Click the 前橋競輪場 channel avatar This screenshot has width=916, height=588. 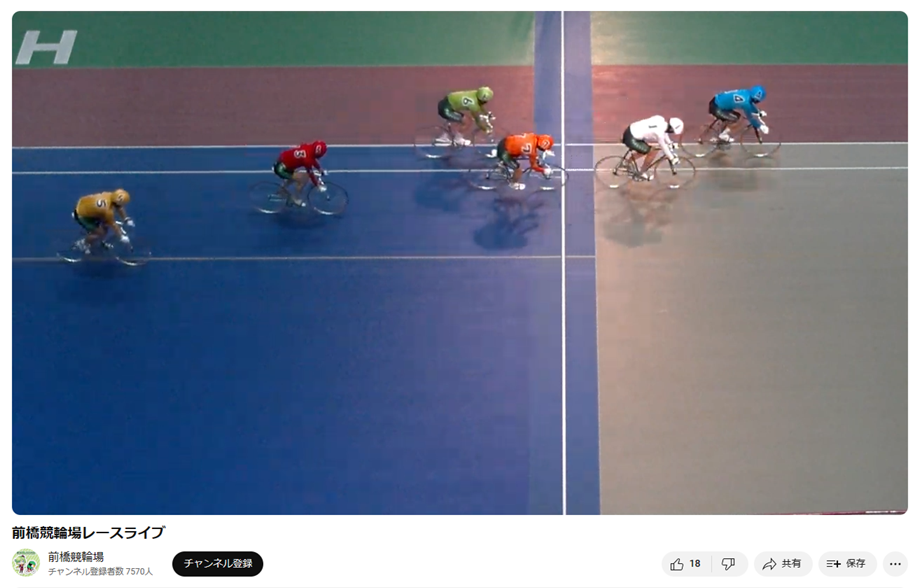coord(26,563)
